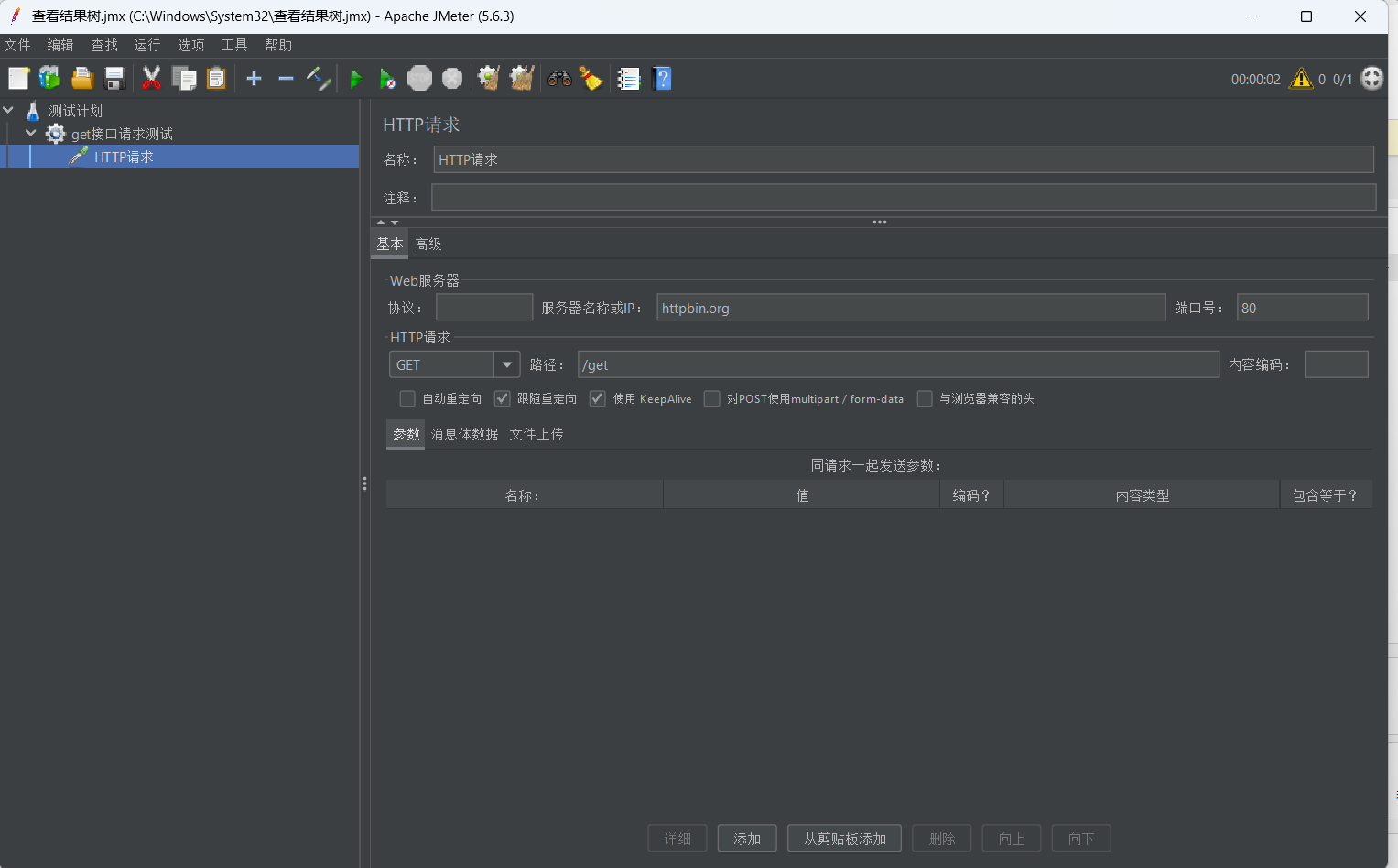The height and width of the screenshot is (868, 1398).
Task: Click the yellow warning triangle log icon
Action: click(x=1301, y=79)
